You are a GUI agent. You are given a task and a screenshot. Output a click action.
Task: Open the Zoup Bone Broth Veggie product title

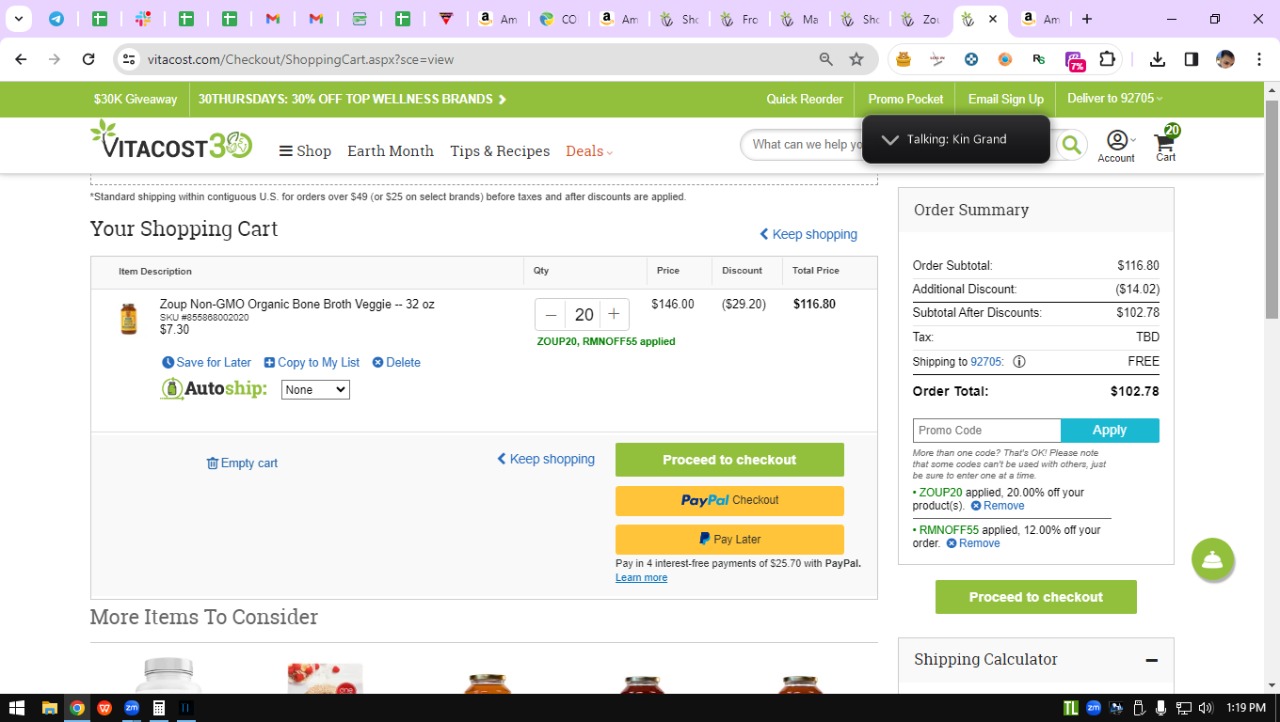coord(297,304)
